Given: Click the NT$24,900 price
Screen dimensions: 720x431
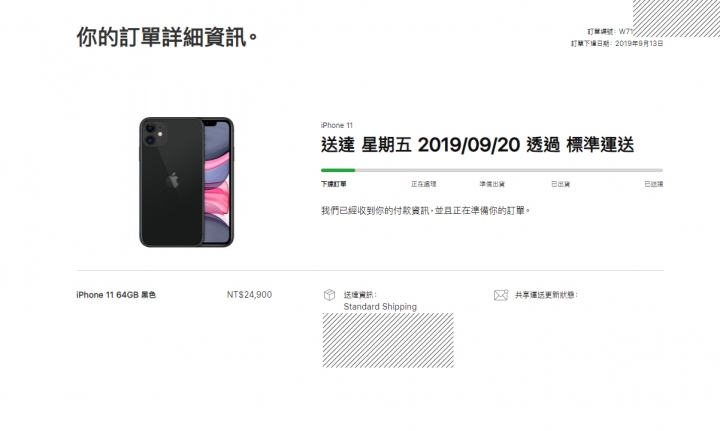Looking at the screenshot, I should point(249,295).
